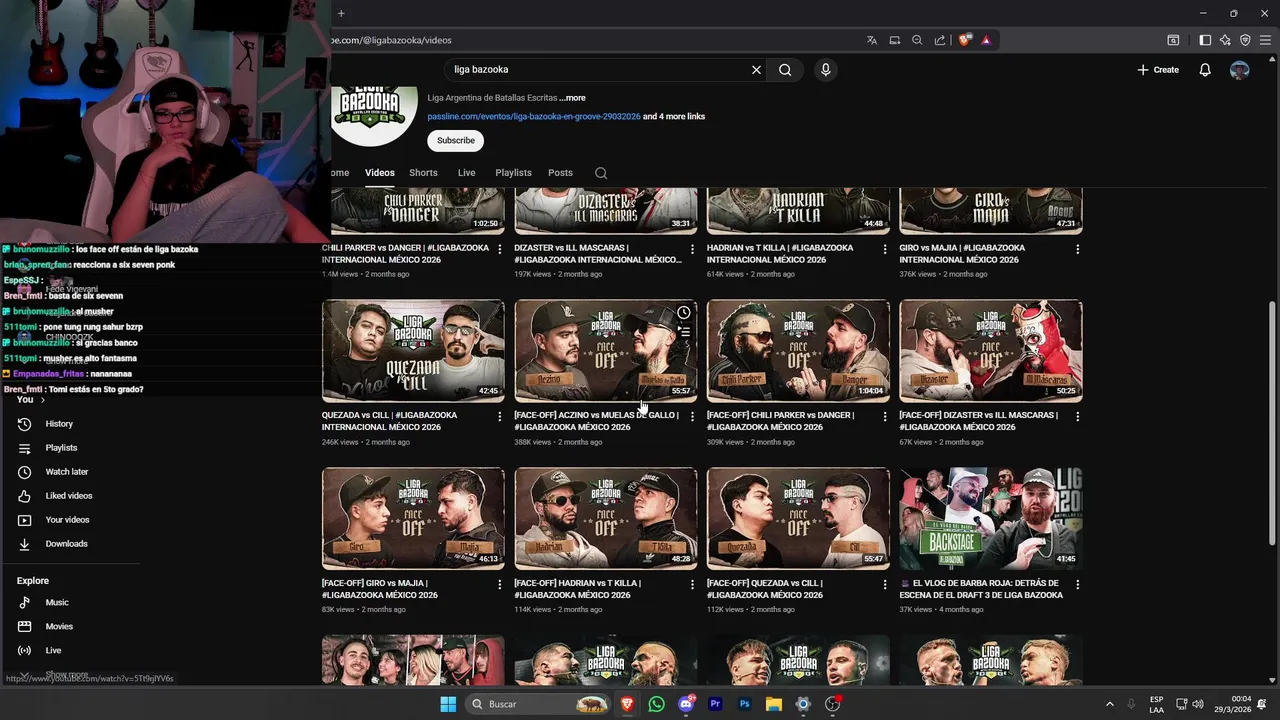Screen dimensions: 1280x720
Task: Open FACE-OFF DIZASTER vs ILL MASCARAS thumbnail
Action: [991, 351]
